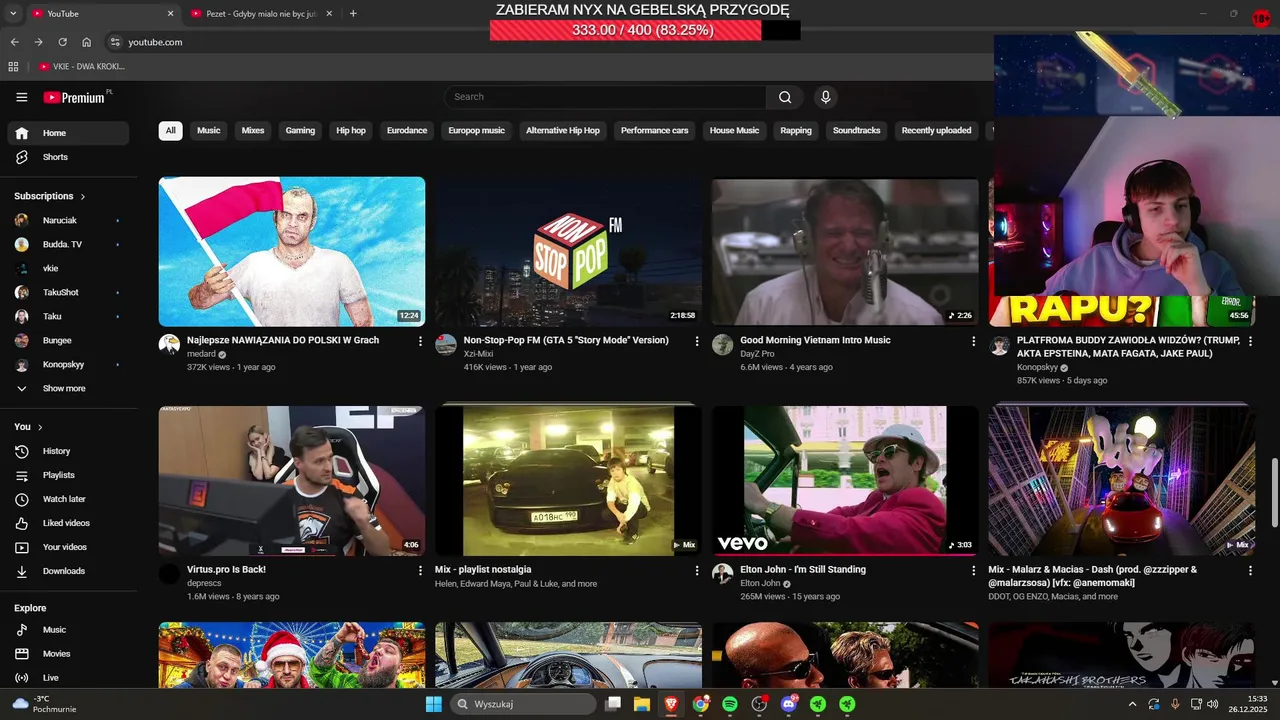Select the Gaming filter chip
The width and height of the screenshot is (1280, 720).
point(300,131)
